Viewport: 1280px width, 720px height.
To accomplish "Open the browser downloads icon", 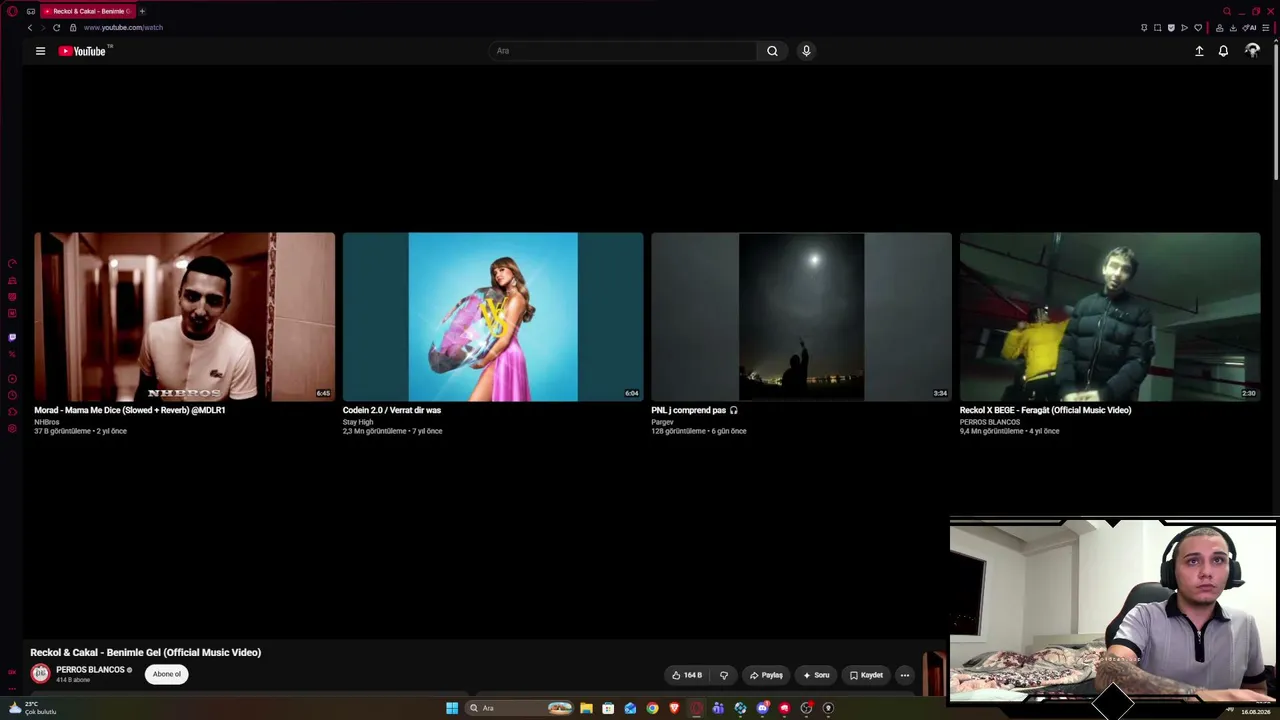I will (1233, 28).
